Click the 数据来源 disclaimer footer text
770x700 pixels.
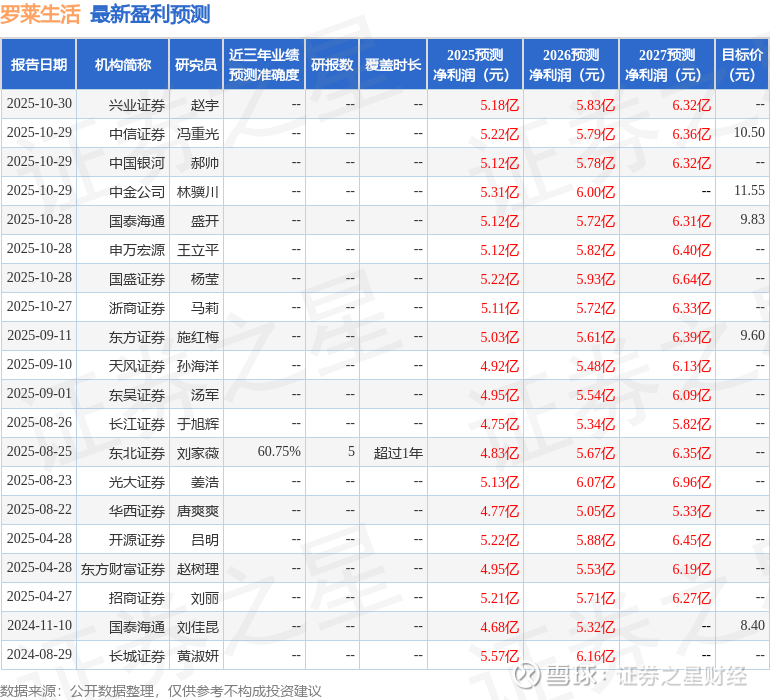click(x=161, y=691)
